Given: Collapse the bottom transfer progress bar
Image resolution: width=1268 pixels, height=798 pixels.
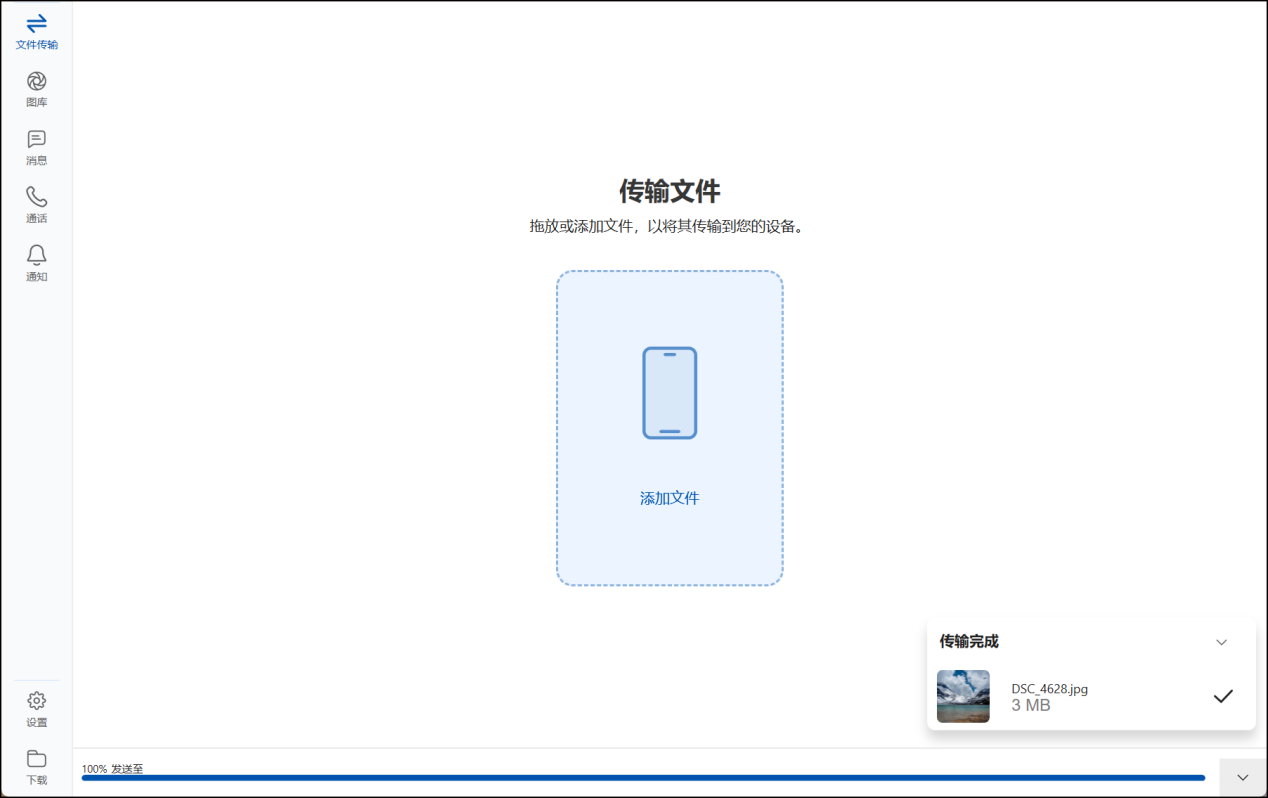Looking at the screenshot, I should click(1243, 776).
